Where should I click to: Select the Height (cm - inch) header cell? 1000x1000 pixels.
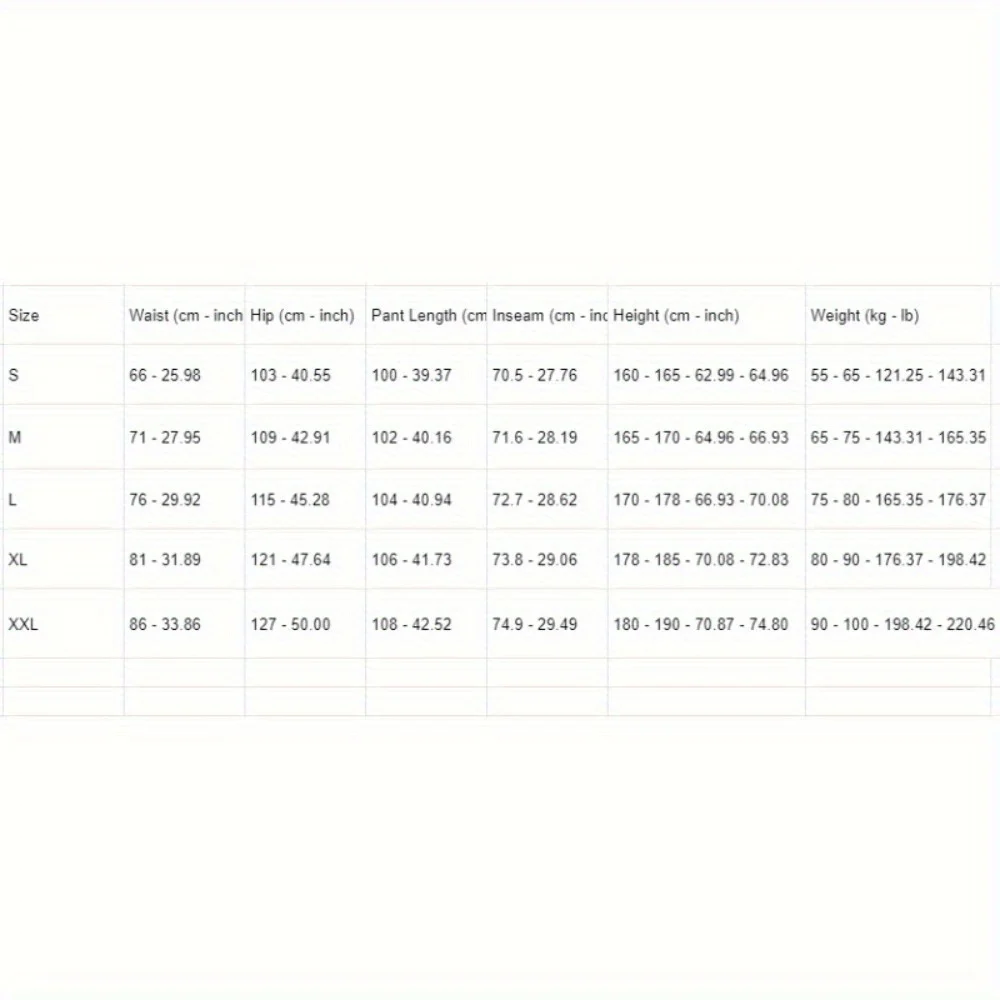point(706,315)
